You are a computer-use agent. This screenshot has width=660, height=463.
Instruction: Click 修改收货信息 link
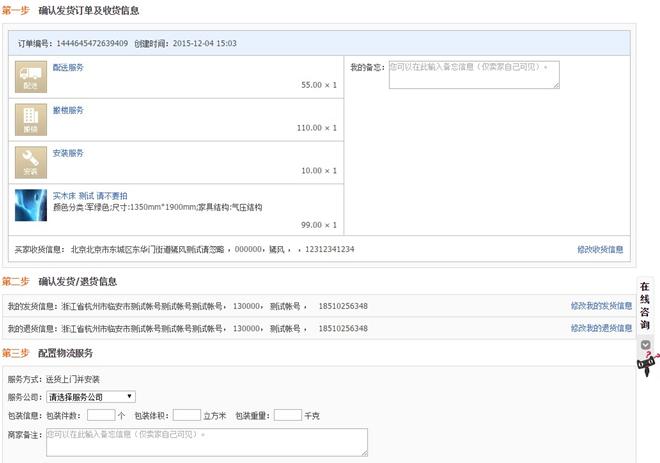600,250
